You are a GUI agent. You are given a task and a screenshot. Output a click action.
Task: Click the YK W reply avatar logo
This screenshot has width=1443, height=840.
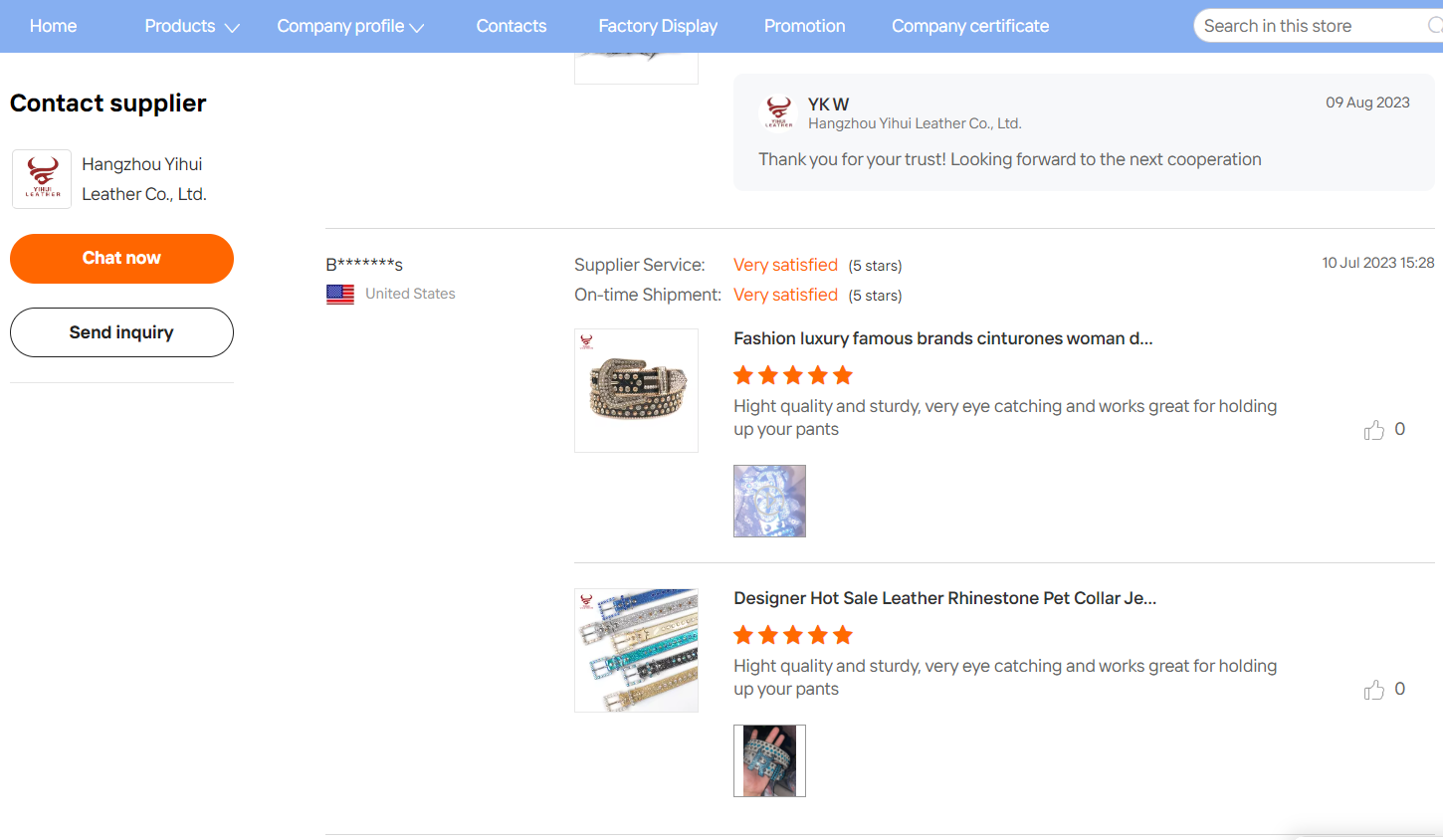tap(779, 112)
